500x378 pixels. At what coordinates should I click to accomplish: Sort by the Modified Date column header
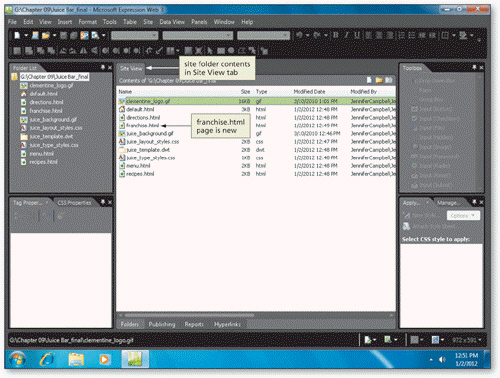coord(309,91)
